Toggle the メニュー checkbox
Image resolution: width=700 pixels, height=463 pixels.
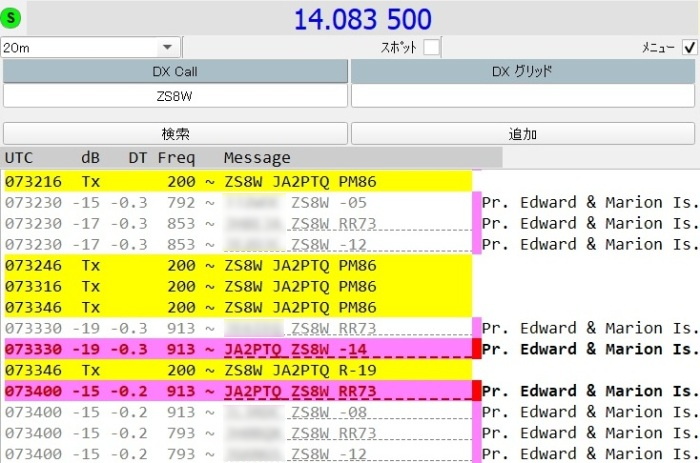pos(689,47)
